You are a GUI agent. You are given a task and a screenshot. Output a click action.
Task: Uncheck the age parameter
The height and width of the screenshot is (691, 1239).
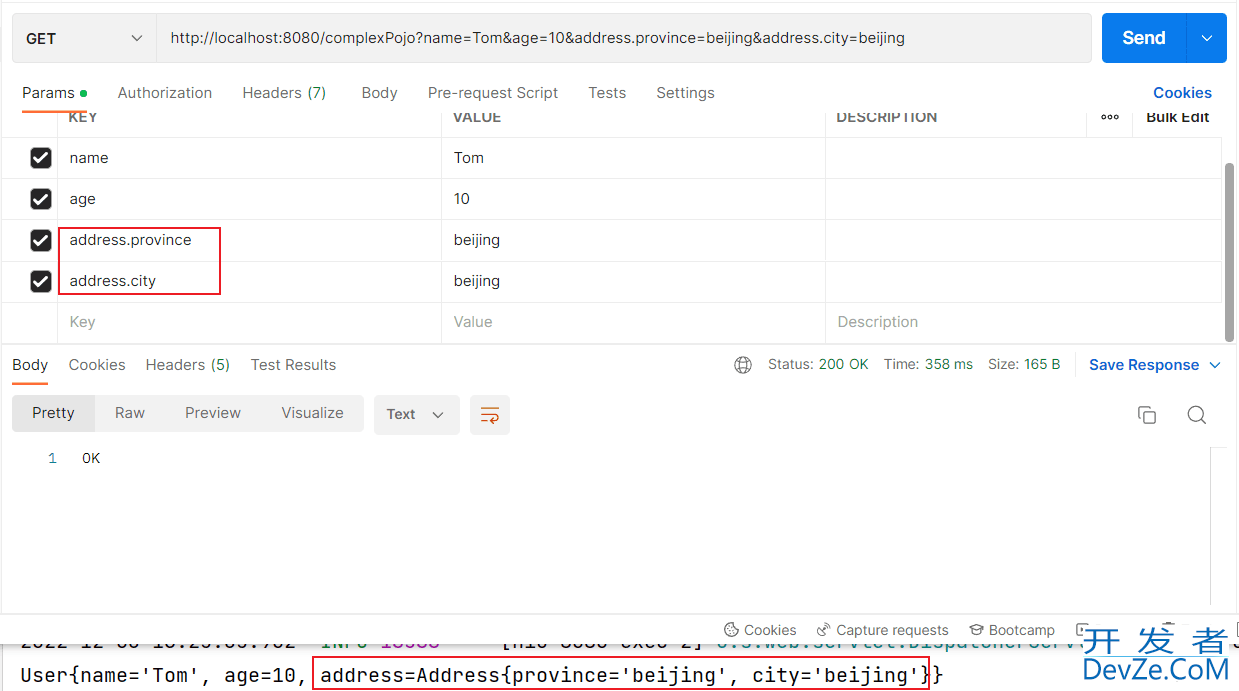(41, 199)
